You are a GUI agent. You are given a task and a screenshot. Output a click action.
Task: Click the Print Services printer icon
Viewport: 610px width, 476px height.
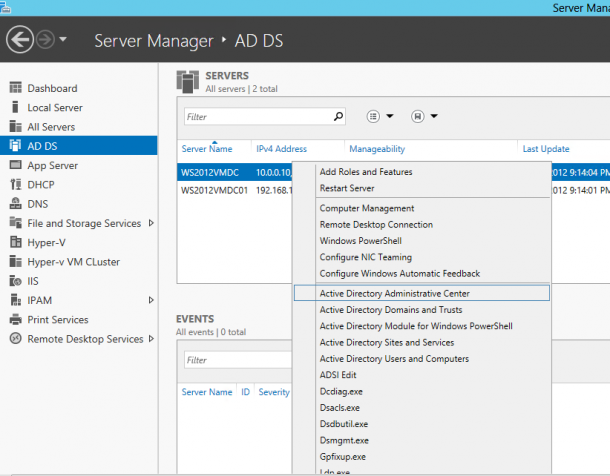click(16, 319)
